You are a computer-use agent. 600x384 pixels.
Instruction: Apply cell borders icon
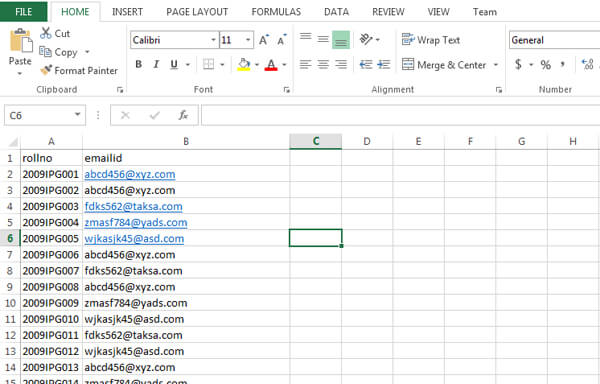(209, 64)
